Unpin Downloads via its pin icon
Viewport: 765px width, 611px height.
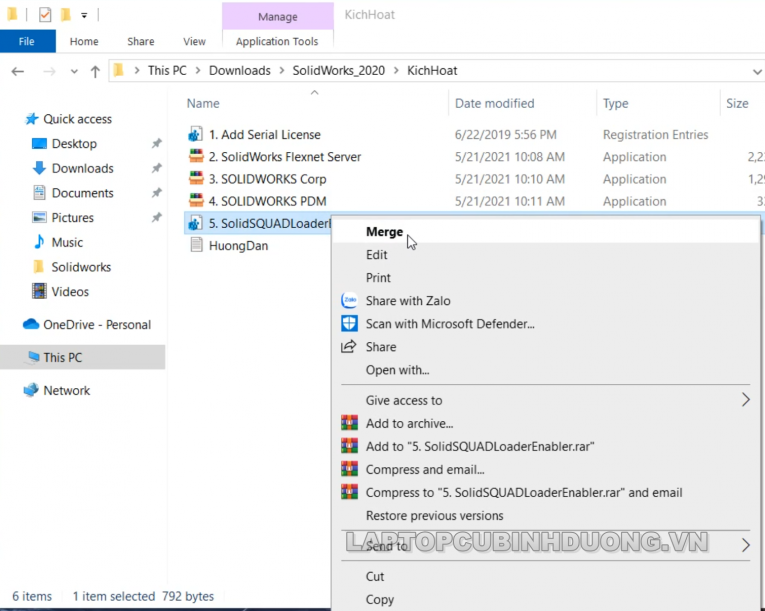coord(156,168)
